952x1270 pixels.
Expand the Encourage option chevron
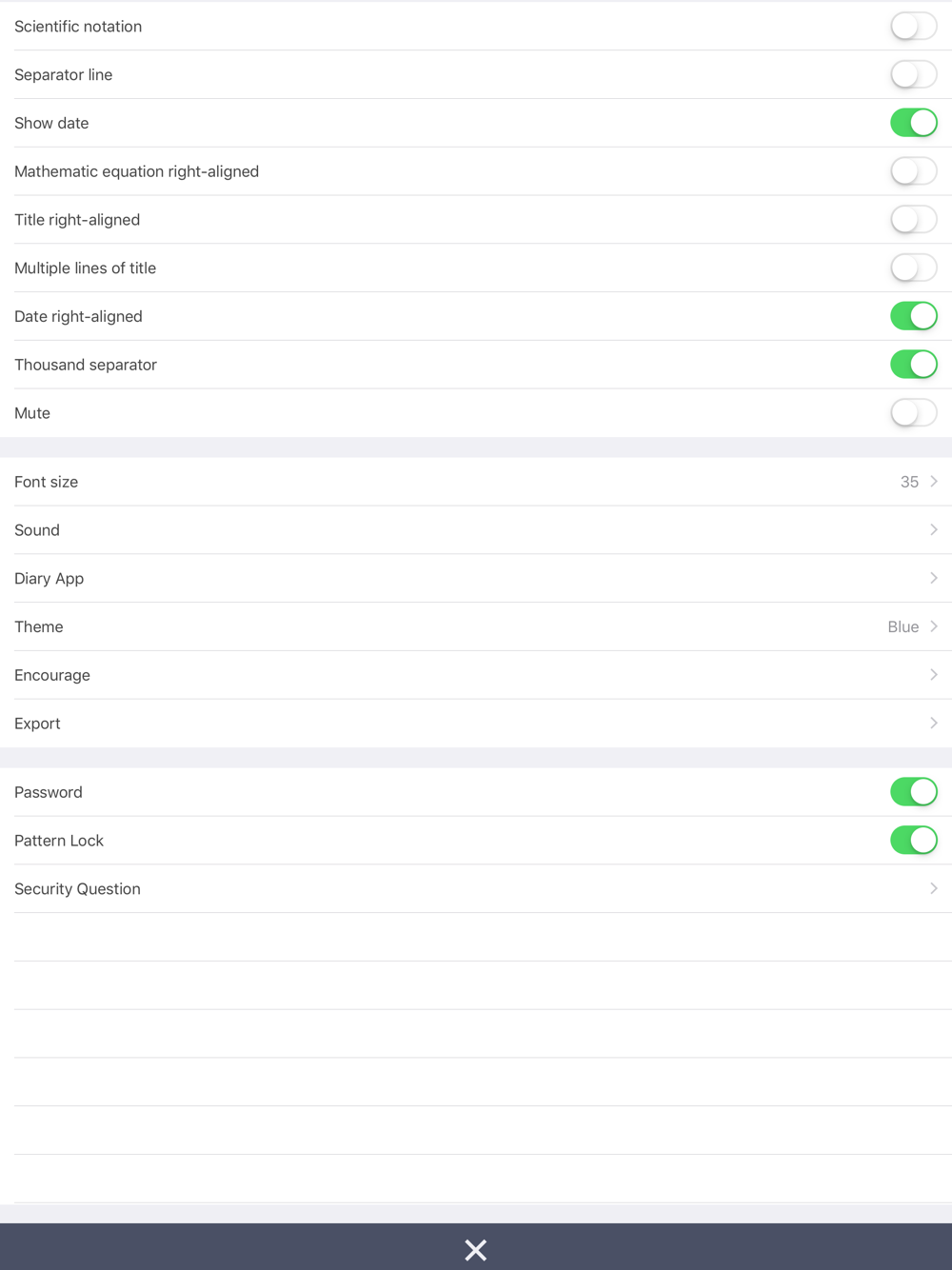[x=933, y=675]
